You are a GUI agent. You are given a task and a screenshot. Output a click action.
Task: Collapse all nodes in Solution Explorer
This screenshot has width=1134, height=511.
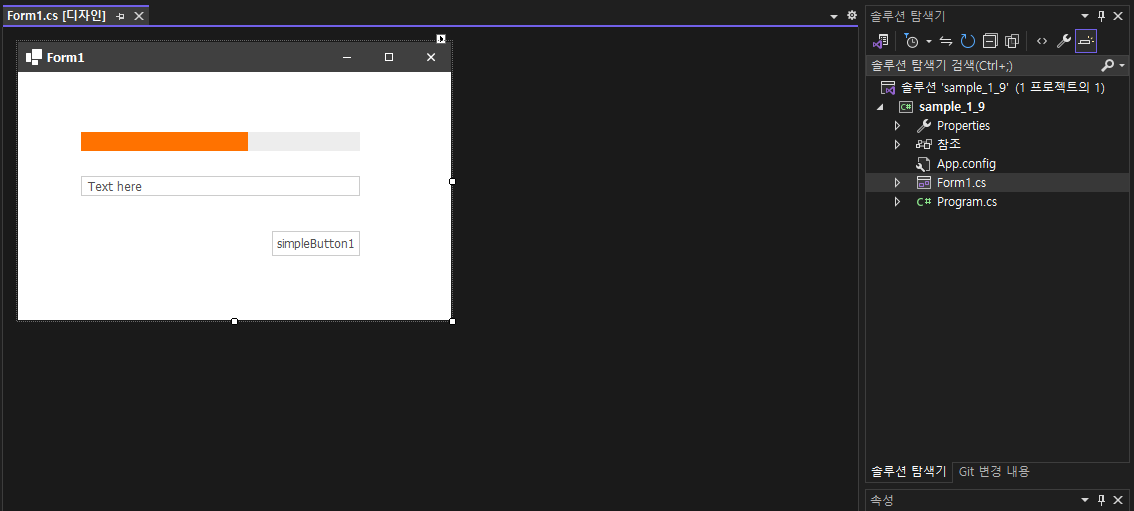(990, 41)
